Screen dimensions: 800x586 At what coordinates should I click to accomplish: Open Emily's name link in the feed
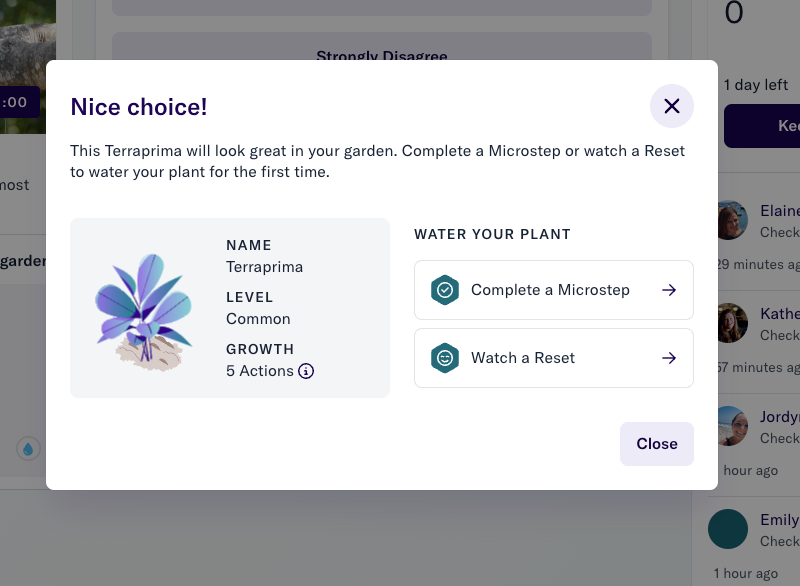pyautogui.click(x=780, y=520)
